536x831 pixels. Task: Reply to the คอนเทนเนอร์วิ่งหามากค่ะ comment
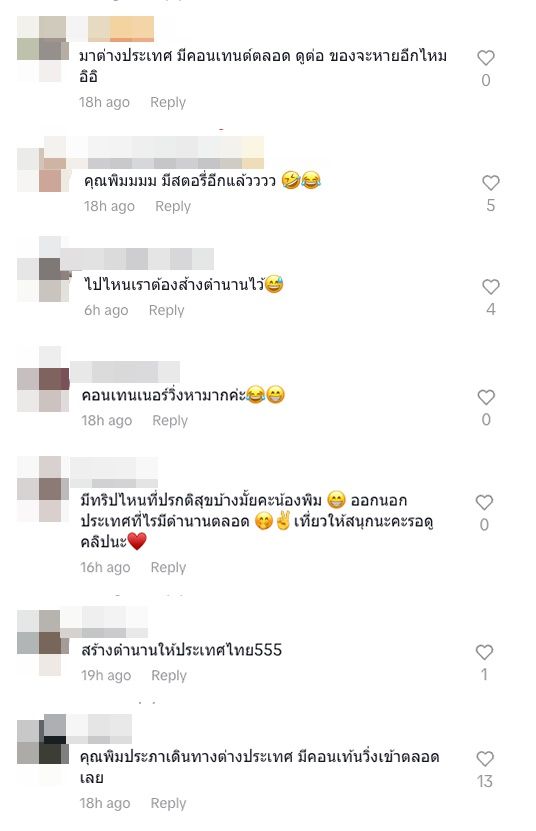tap(170, 420)
